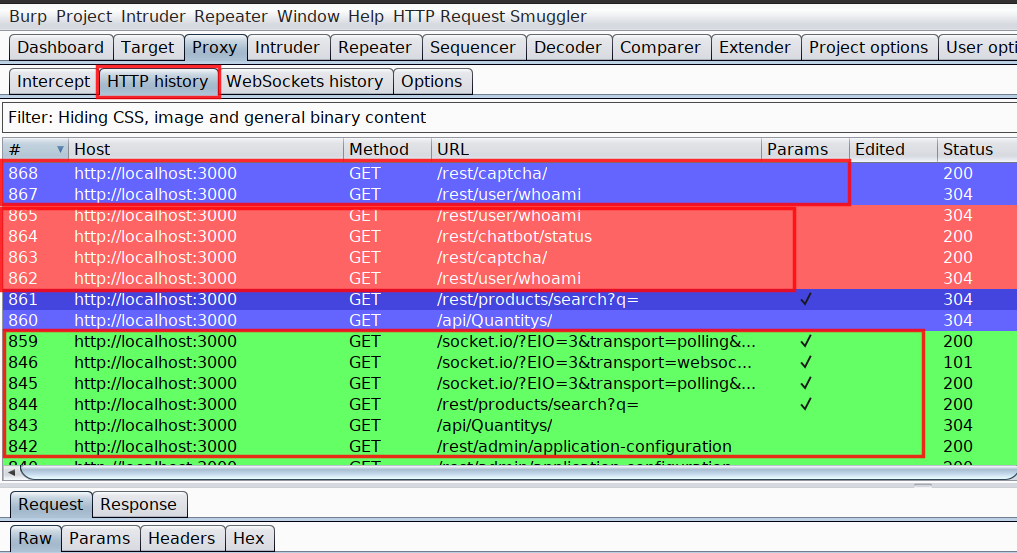Select request 868 /rest/captcha/
Viewport: 1017px width, 553px height.
click(509, 173)
